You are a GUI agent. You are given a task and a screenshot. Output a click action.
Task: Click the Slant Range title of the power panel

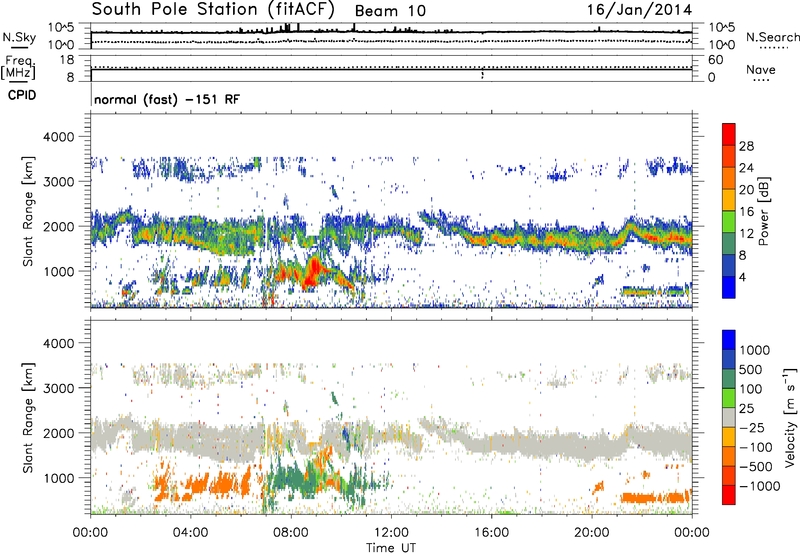point(28,211)
